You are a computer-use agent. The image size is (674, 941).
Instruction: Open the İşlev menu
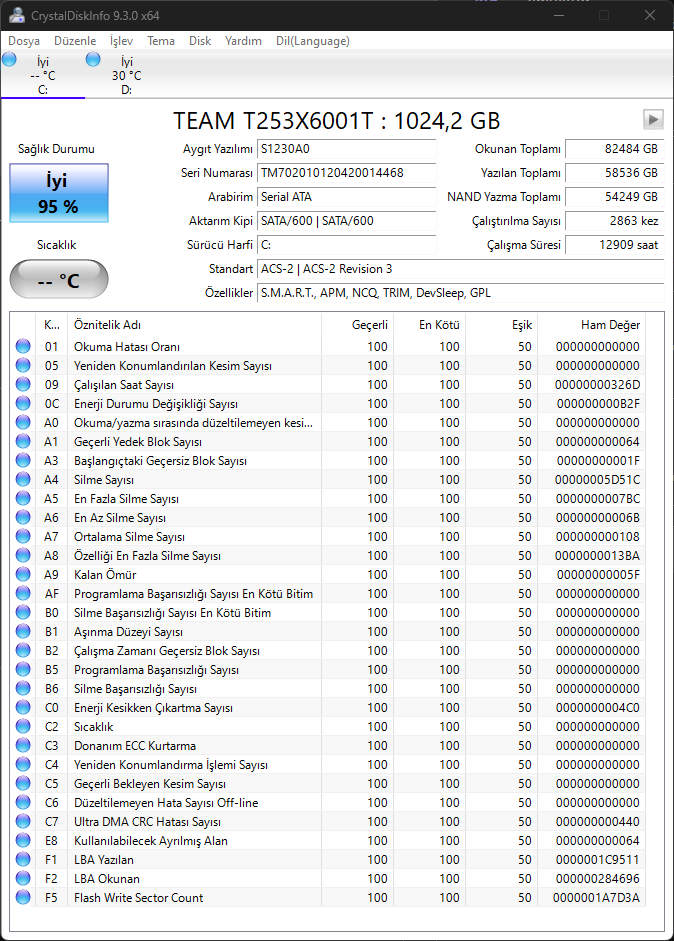(121, 41)
